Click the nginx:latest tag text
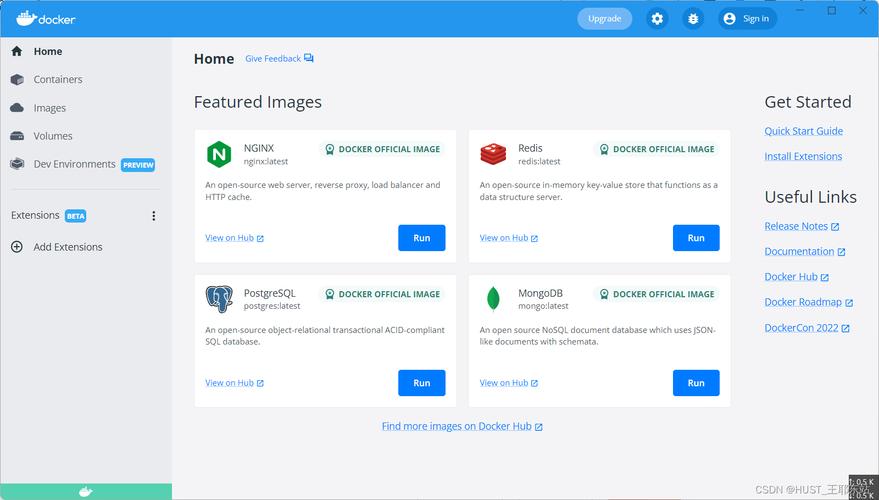The image size is (879, 500). coord(266,161)
